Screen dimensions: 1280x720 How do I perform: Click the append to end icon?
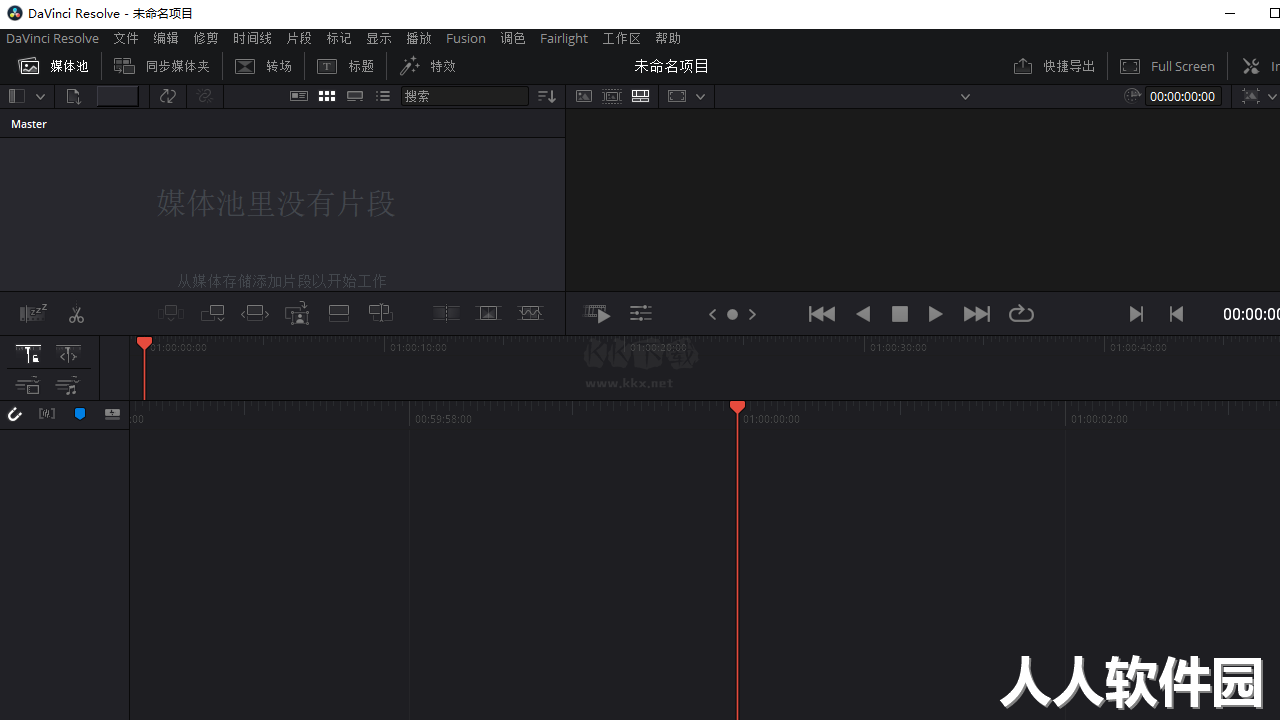(x=213, y=314)
